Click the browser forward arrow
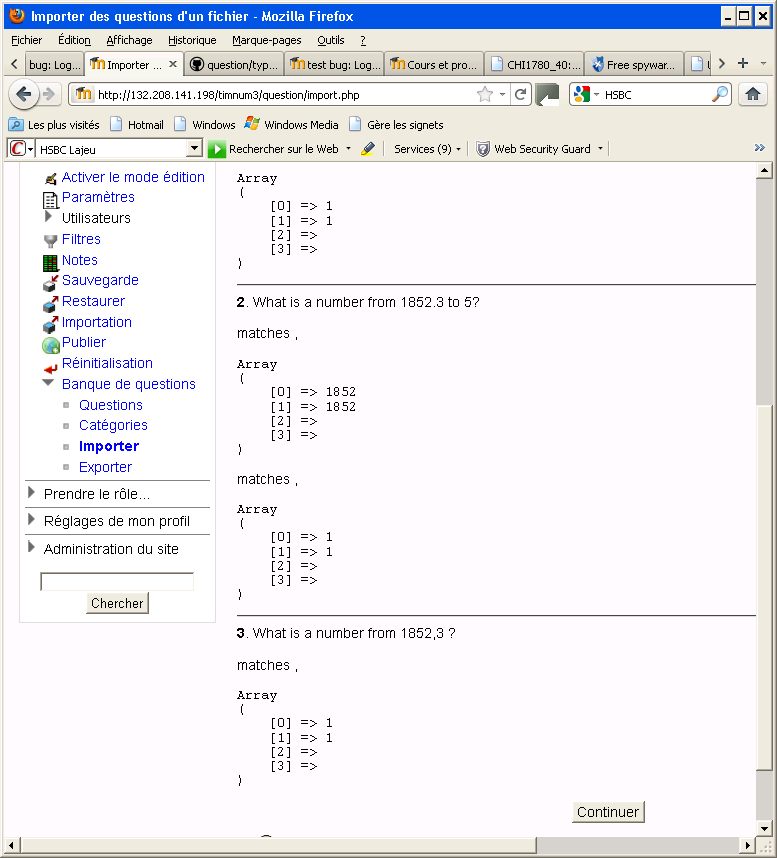Image resolution: width=777 pixels, height=858 pixels. click(49, 95)
